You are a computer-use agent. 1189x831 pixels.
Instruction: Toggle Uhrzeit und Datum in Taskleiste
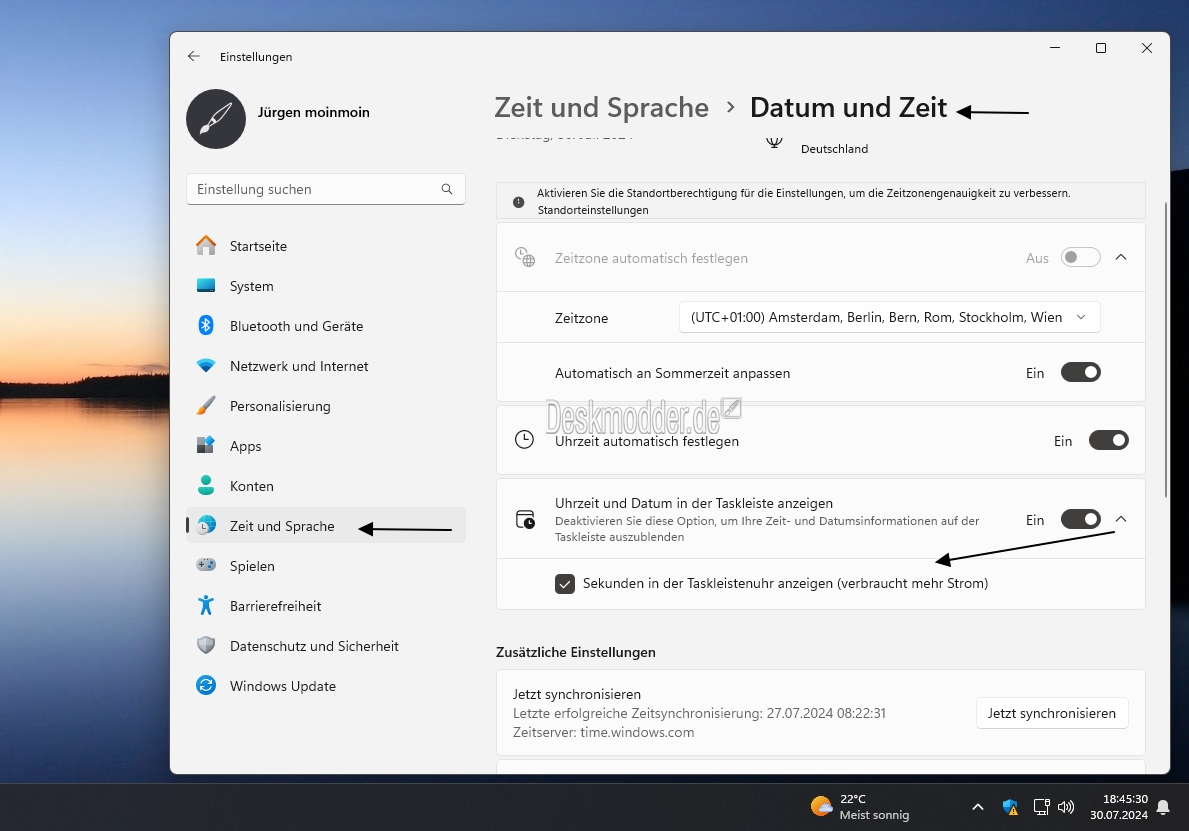(1081, 519)
